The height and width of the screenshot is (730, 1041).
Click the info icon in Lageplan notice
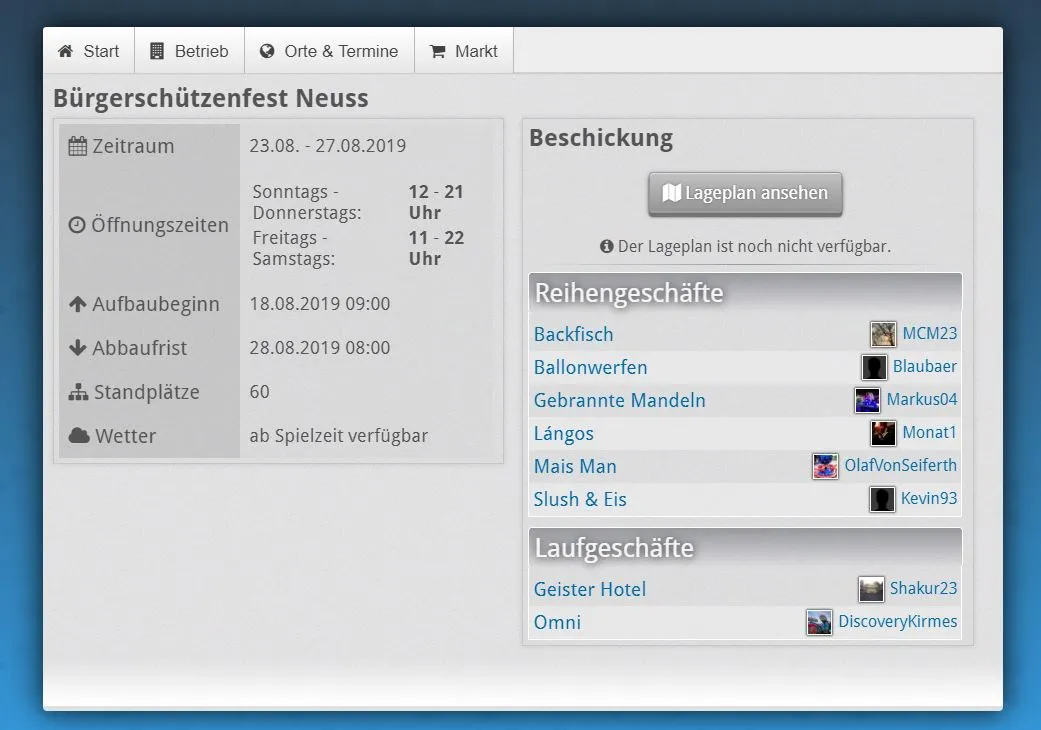[606, 246]
